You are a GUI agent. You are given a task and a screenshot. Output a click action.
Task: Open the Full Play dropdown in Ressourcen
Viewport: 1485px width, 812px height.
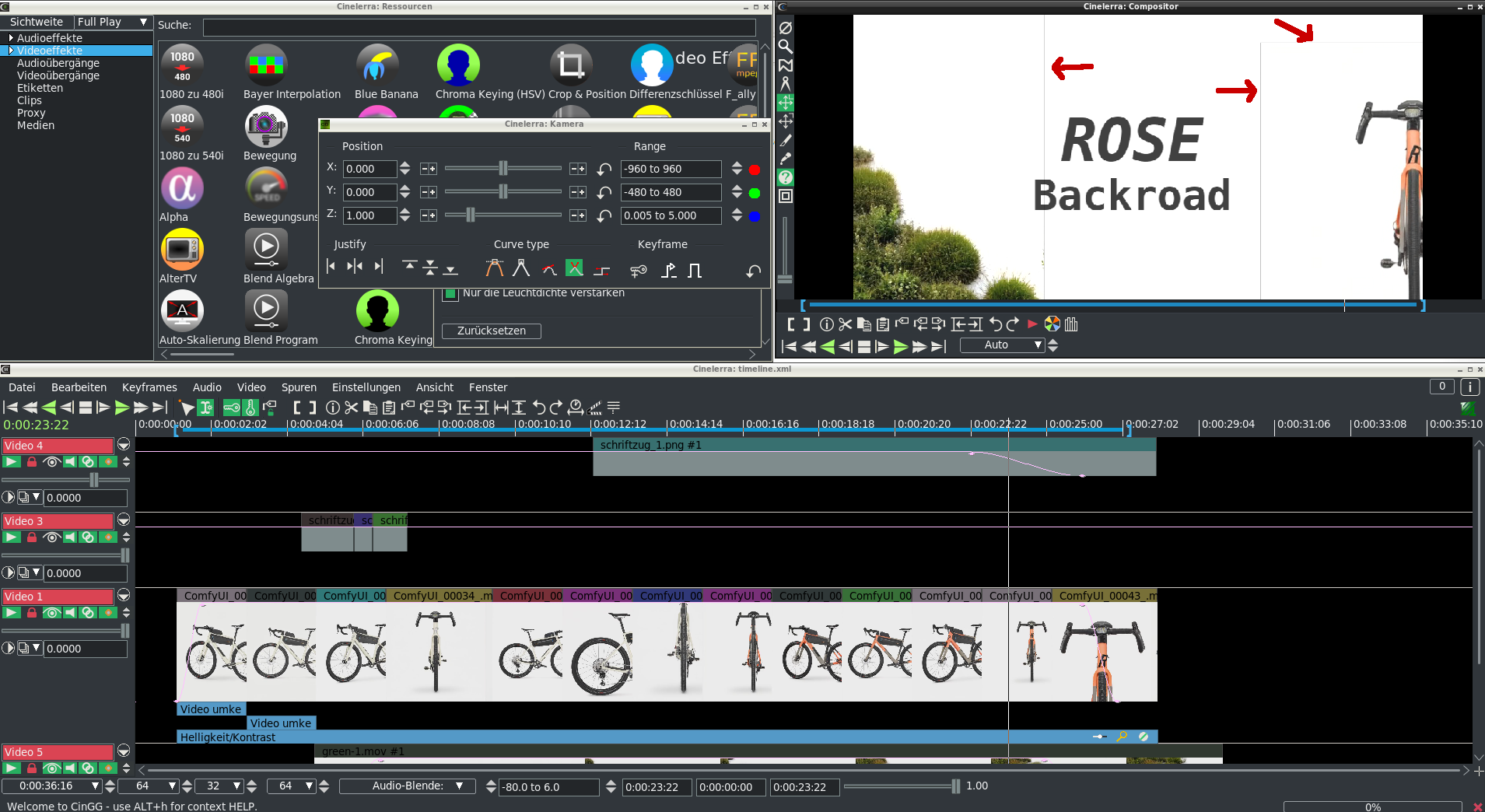pos(113,23)
